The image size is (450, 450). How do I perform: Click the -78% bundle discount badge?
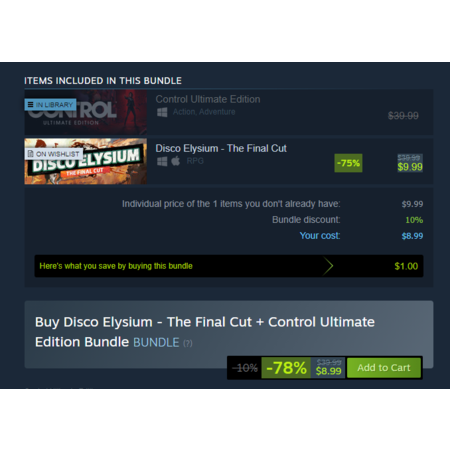[x=286, y=368]
